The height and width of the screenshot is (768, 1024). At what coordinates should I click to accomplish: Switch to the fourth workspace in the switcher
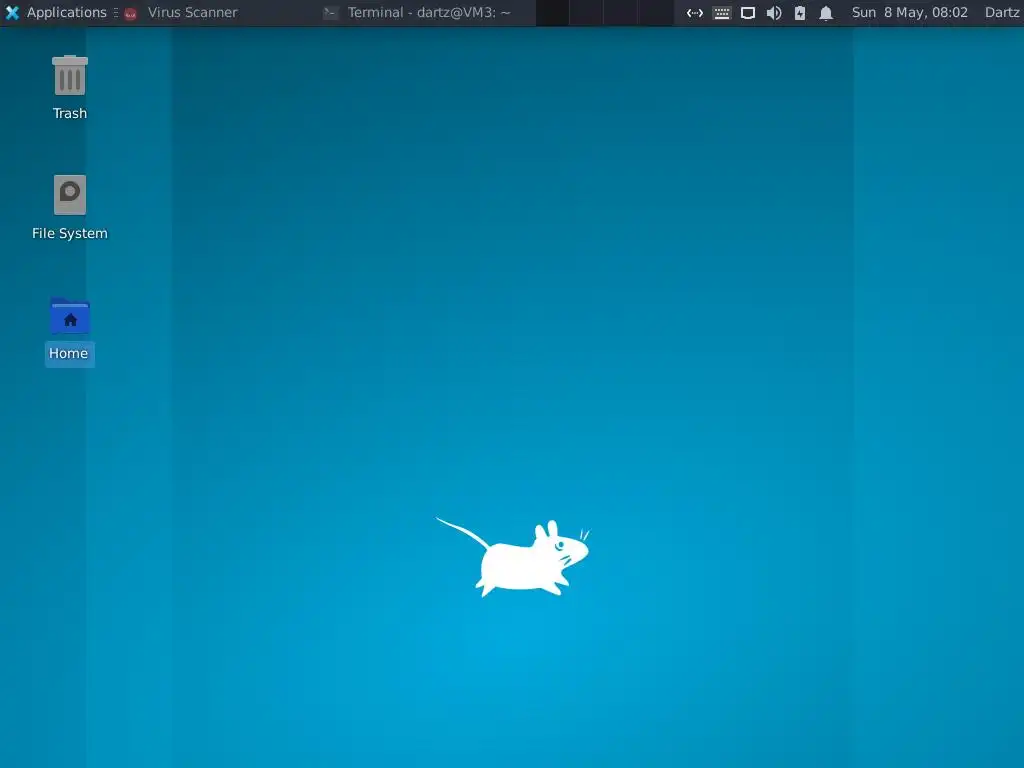pyautogui.click(x=655, y=12)
